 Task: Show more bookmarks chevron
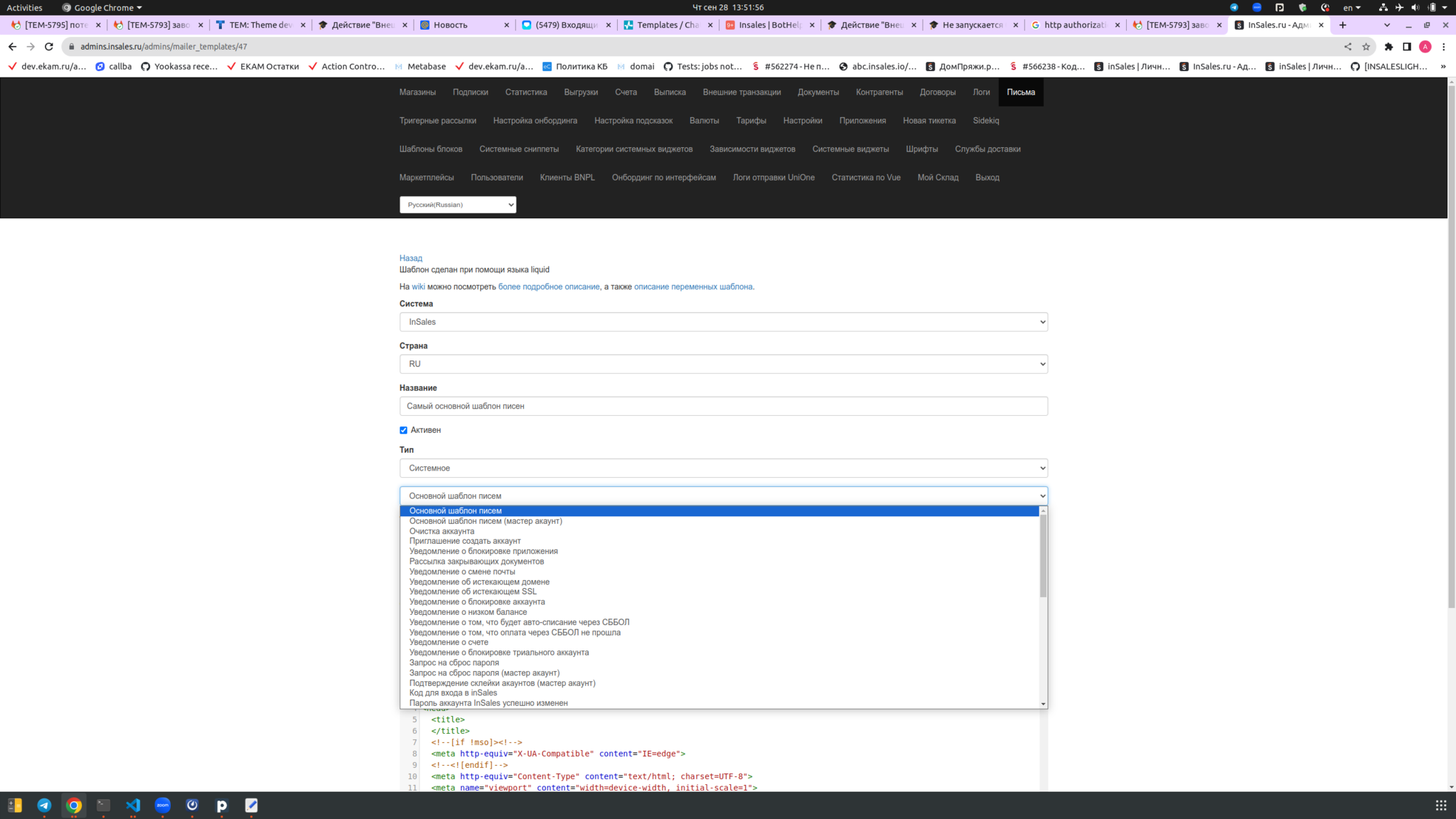coord(1443,66)
